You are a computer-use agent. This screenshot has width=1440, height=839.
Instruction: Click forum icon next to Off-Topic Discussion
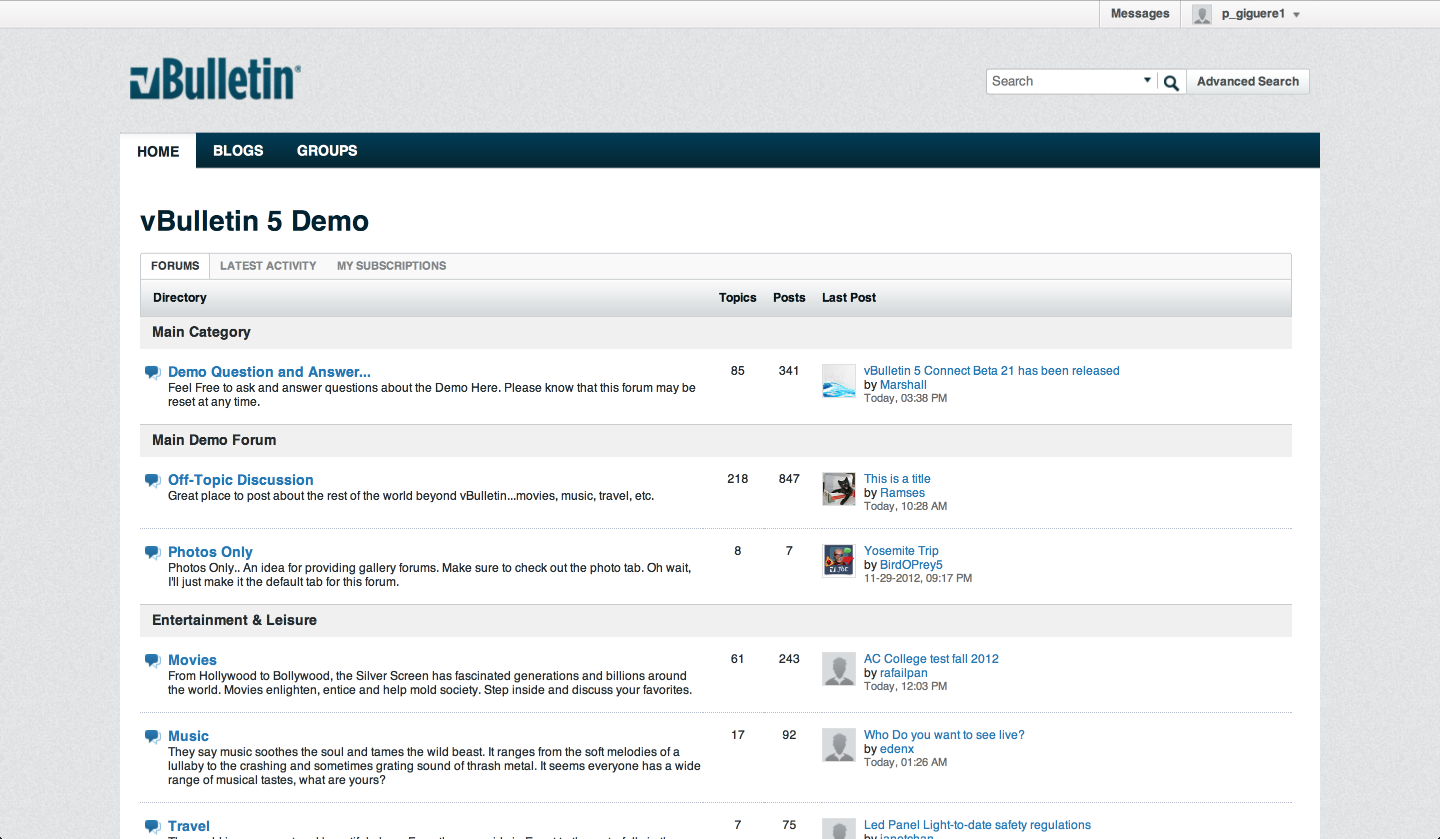pos(152,480)
